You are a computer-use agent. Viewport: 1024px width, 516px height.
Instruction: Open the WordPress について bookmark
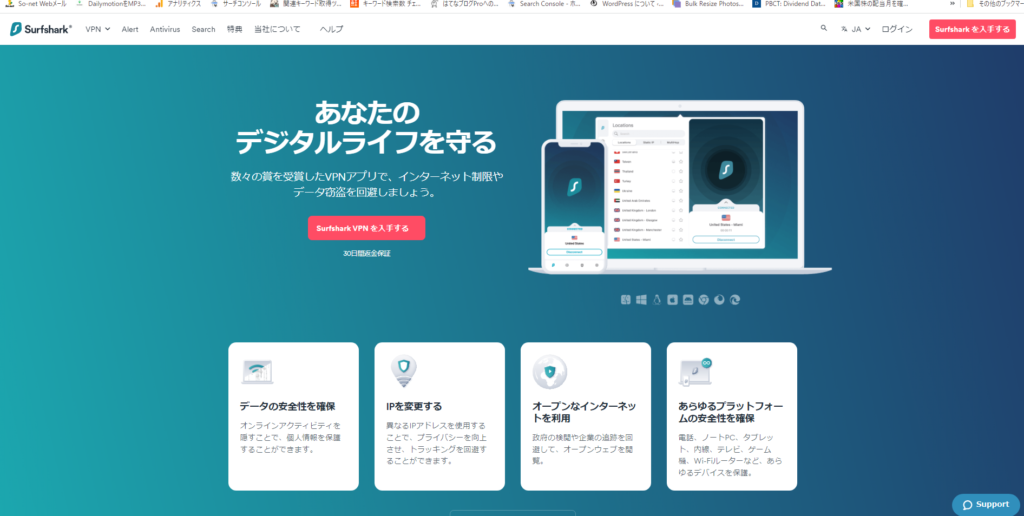coord(626,4)
